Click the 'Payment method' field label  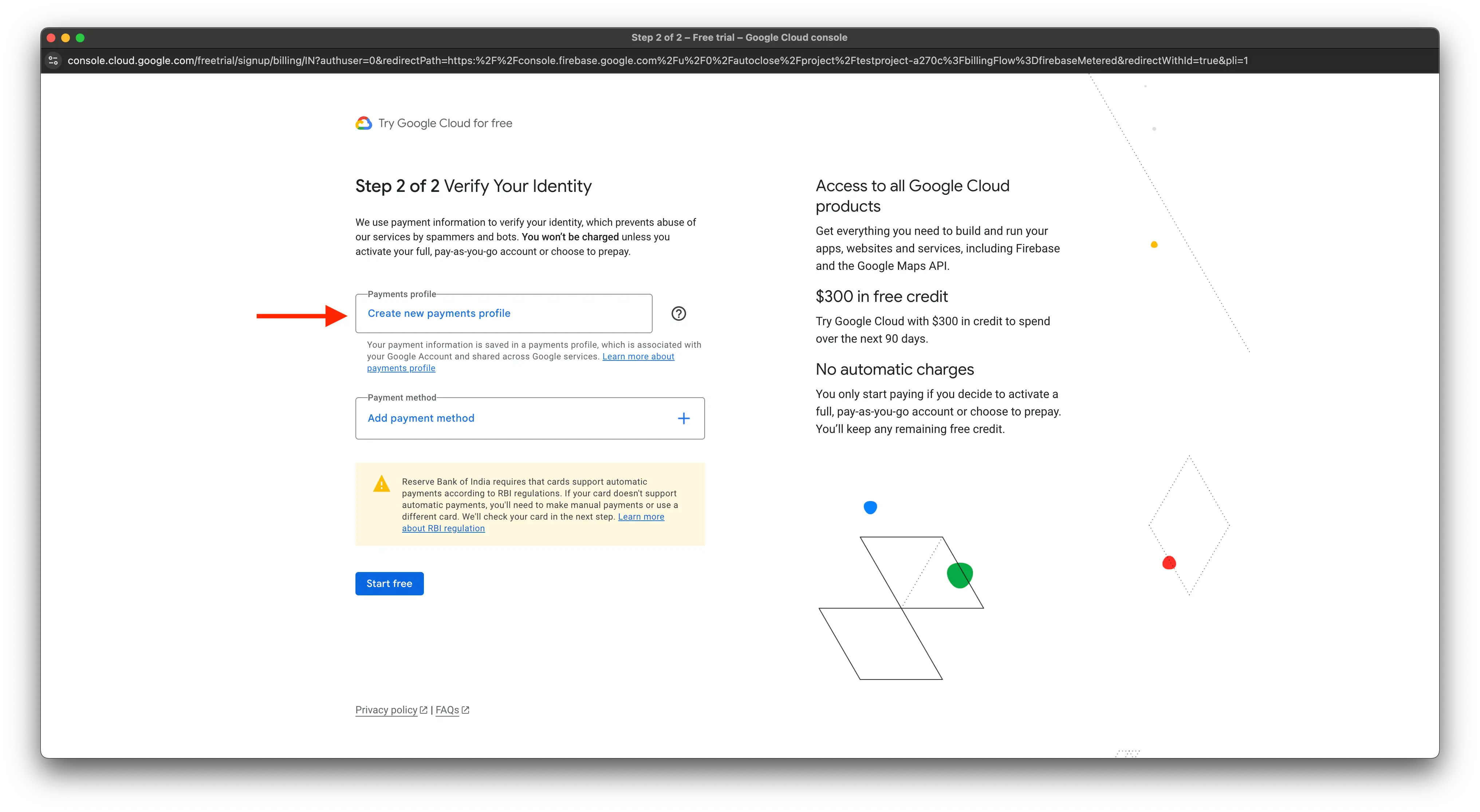click(402, 397)
